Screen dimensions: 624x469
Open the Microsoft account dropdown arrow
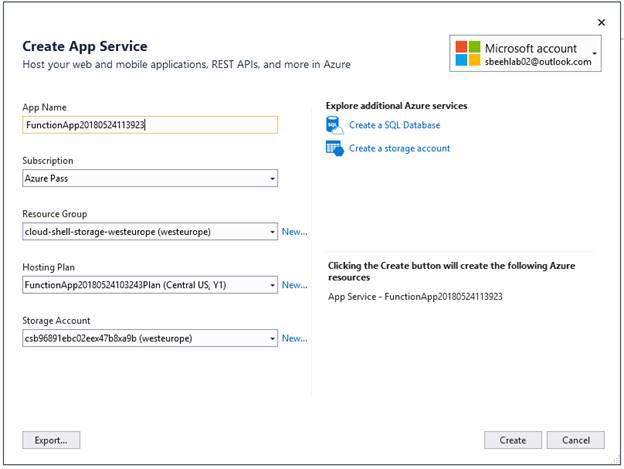pos(595,52)
